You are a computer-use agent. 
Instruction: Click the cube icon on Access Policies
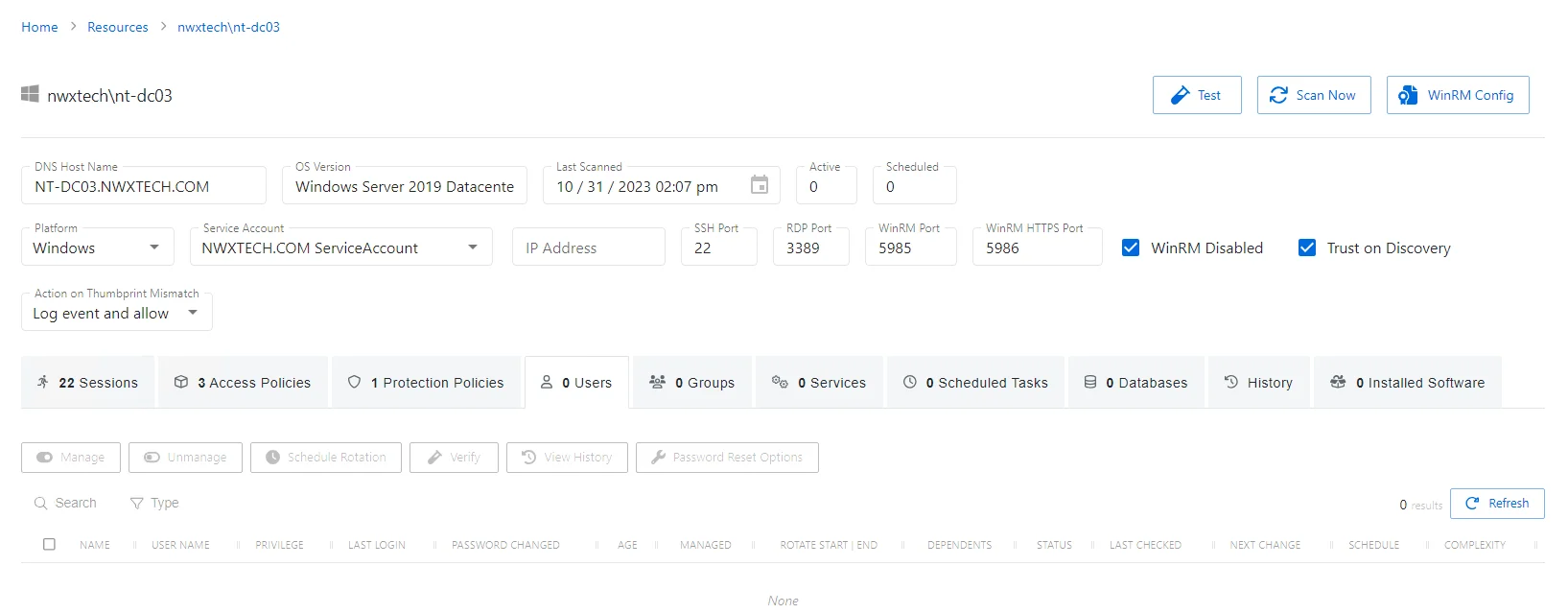pos(181,382)
